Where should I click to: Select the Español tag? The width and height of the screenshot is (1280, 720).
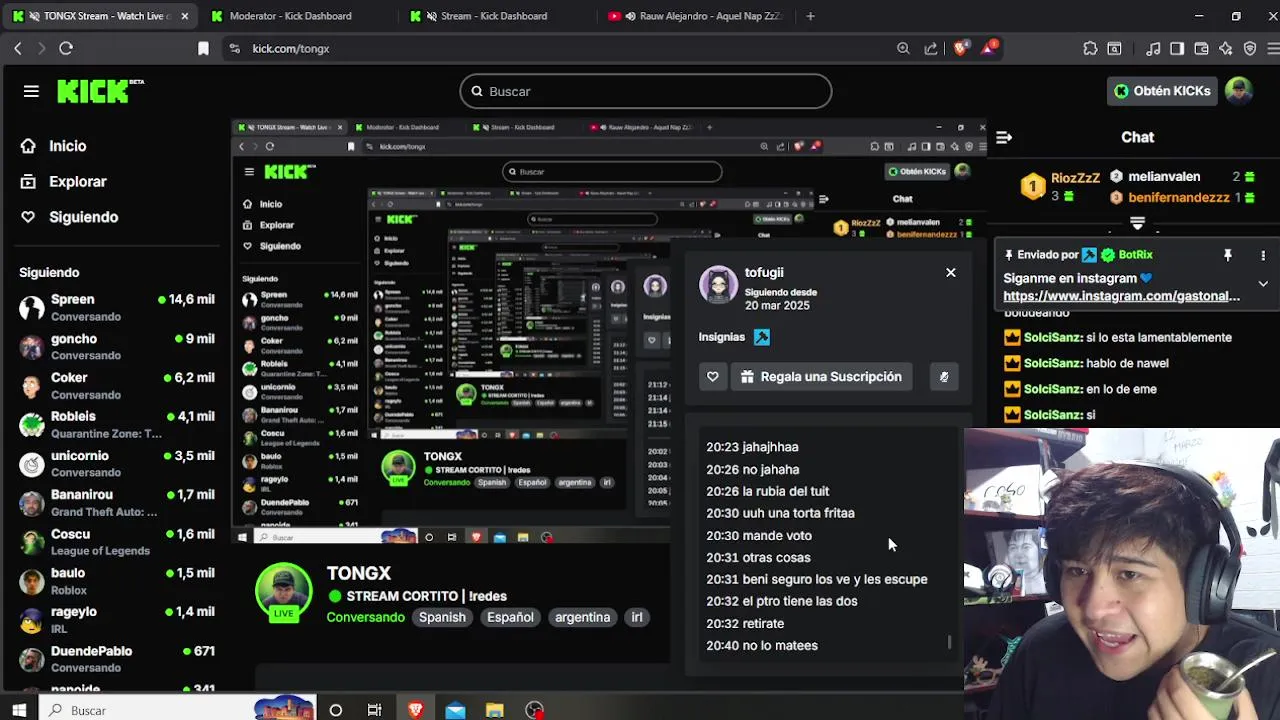click(510, 617)
